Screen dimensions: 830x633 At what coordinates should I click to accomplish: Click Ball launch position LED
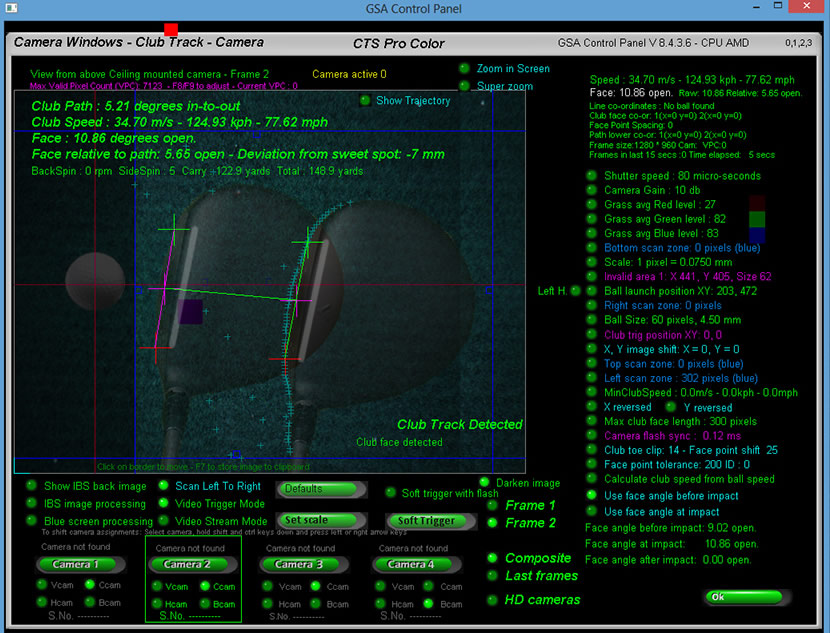(x=592, y=291)
